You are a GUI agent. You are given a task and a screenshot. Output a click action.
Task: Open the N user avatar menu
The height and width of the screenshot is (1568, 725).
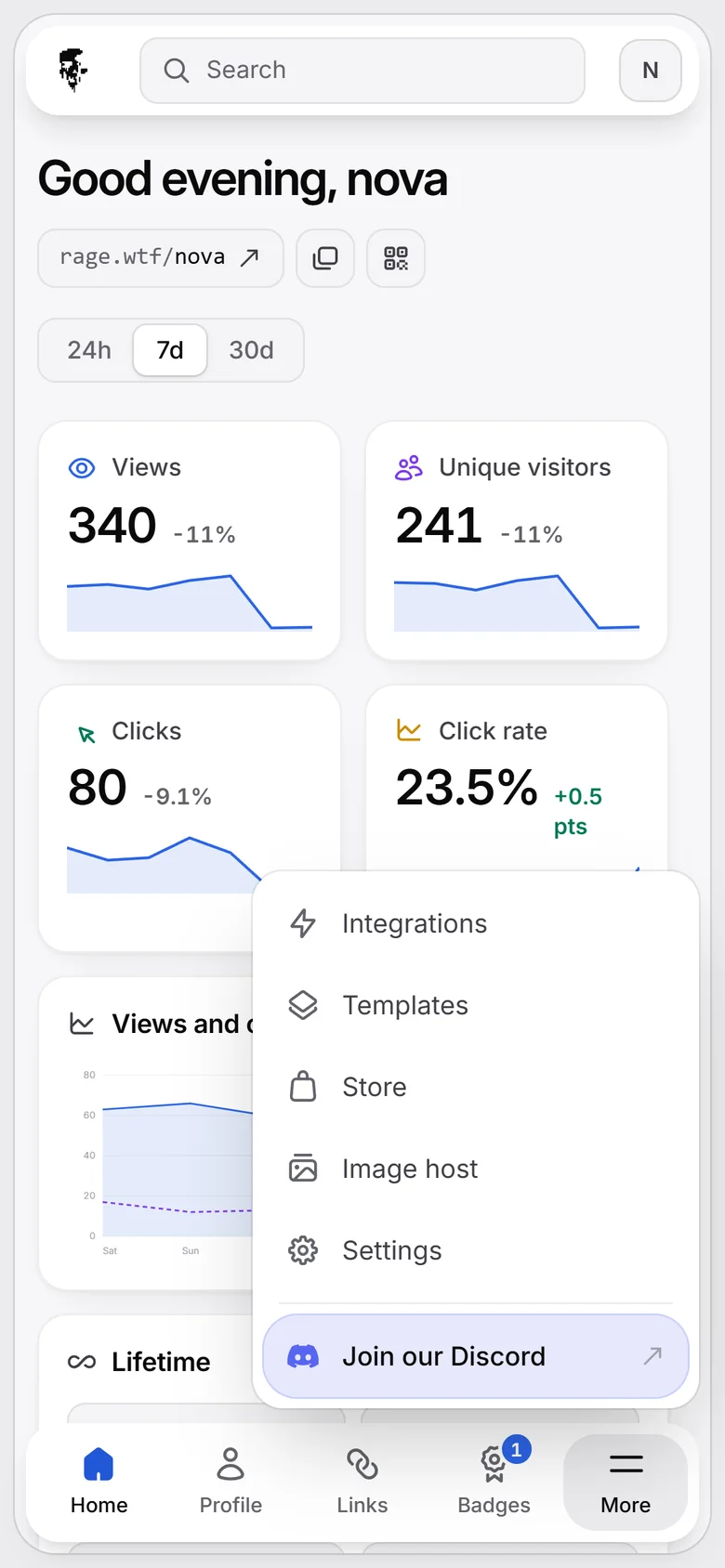pos(651,70)
